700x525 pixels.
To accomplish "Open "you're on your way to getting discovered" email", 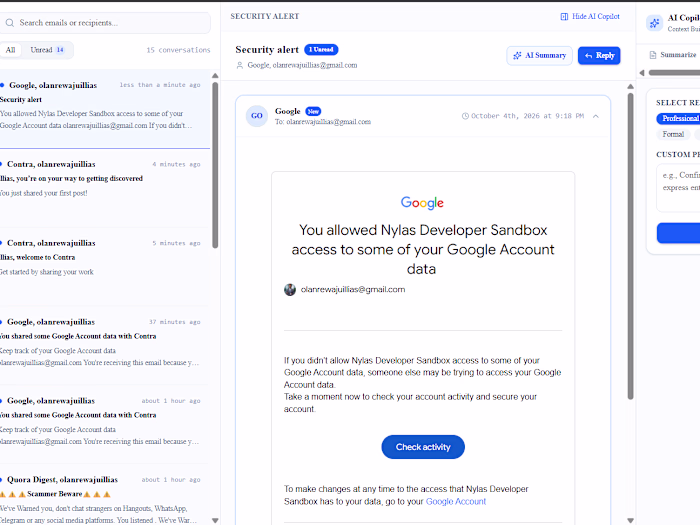I will click(105, 188).
